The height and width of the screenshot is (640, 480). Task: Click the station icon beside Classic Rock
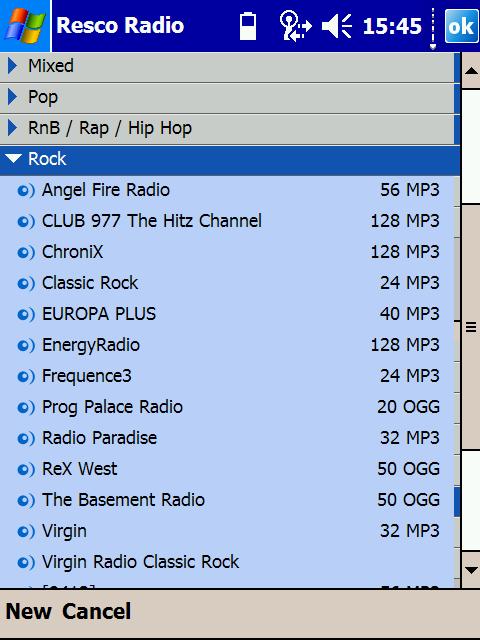26,284
